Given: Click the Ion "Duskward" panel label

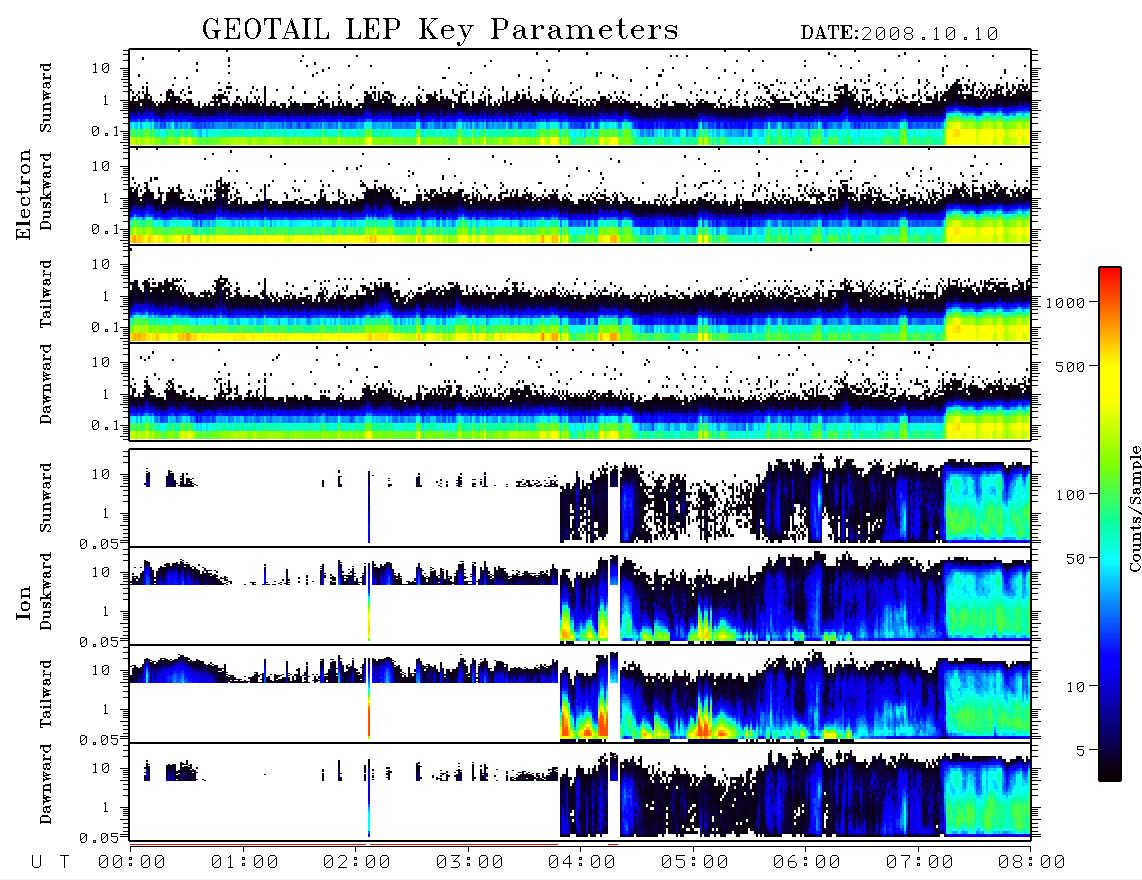Looking at the screenshot, I should pyautogui.click(x=46, y=592).
